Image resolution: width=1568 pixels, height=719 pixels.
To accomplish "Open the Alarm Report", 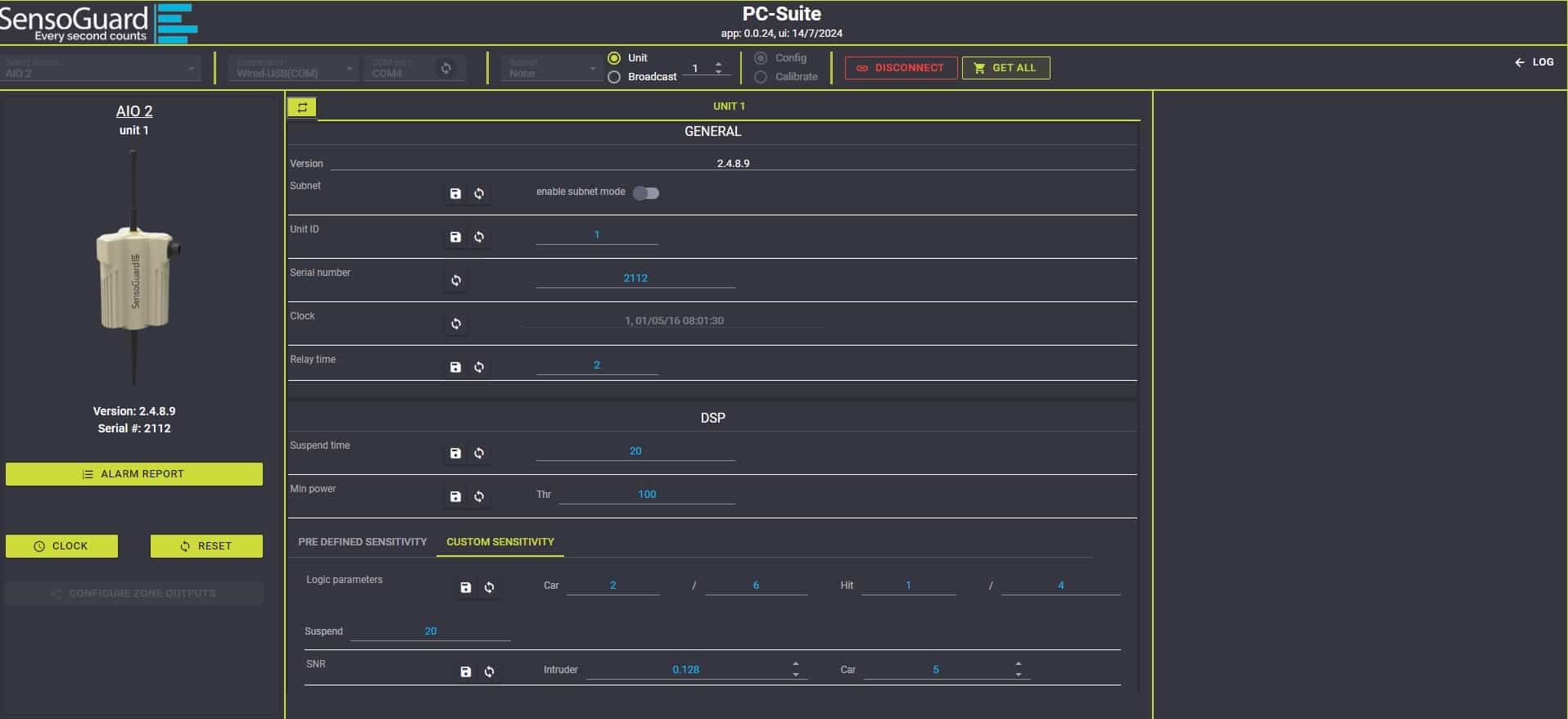I will pos(134,474).
